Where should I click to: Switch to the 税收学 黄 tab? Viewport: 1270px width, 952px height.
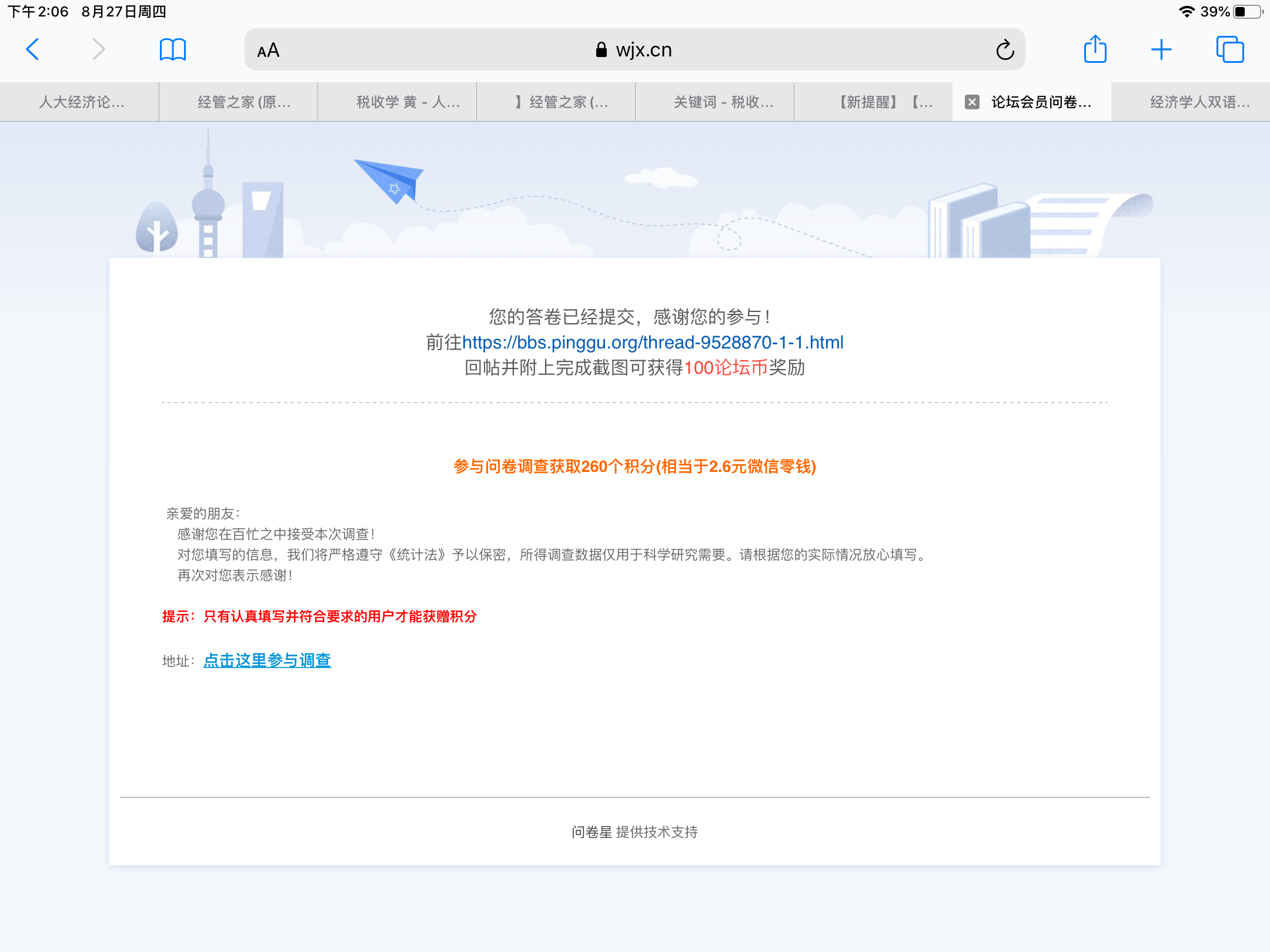[x=408, y=102]
